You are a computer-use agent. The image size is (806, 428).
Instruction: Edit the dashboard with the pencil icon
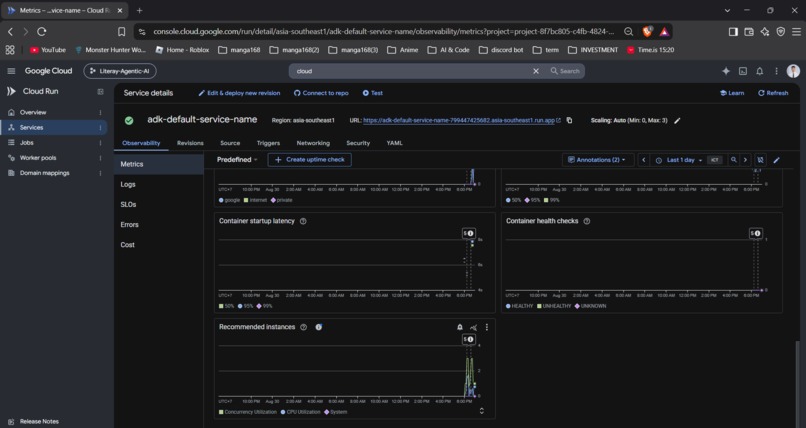pos(776,160)
